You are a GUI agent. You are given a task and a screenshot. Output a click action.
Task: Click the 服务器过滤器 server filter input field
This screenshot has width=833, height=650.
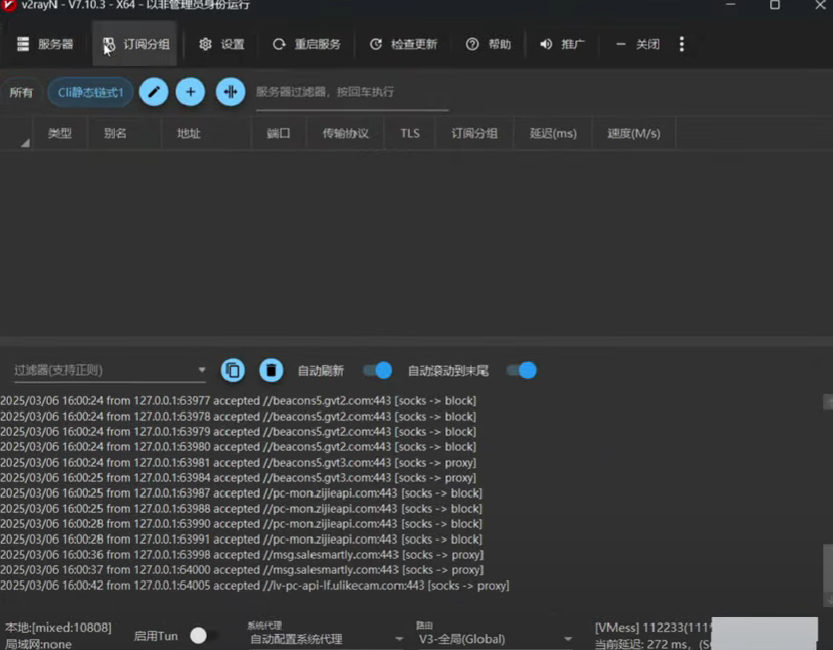pos(350,92)
